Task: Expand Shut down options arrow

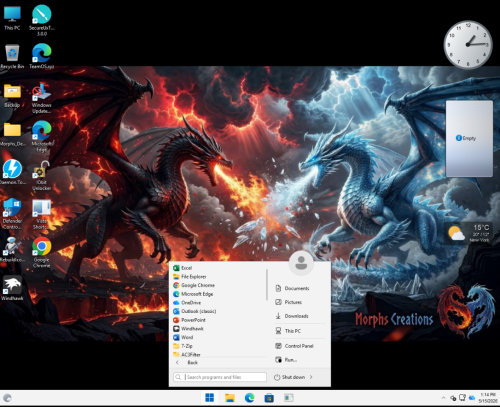Action: tap(311, 377)
